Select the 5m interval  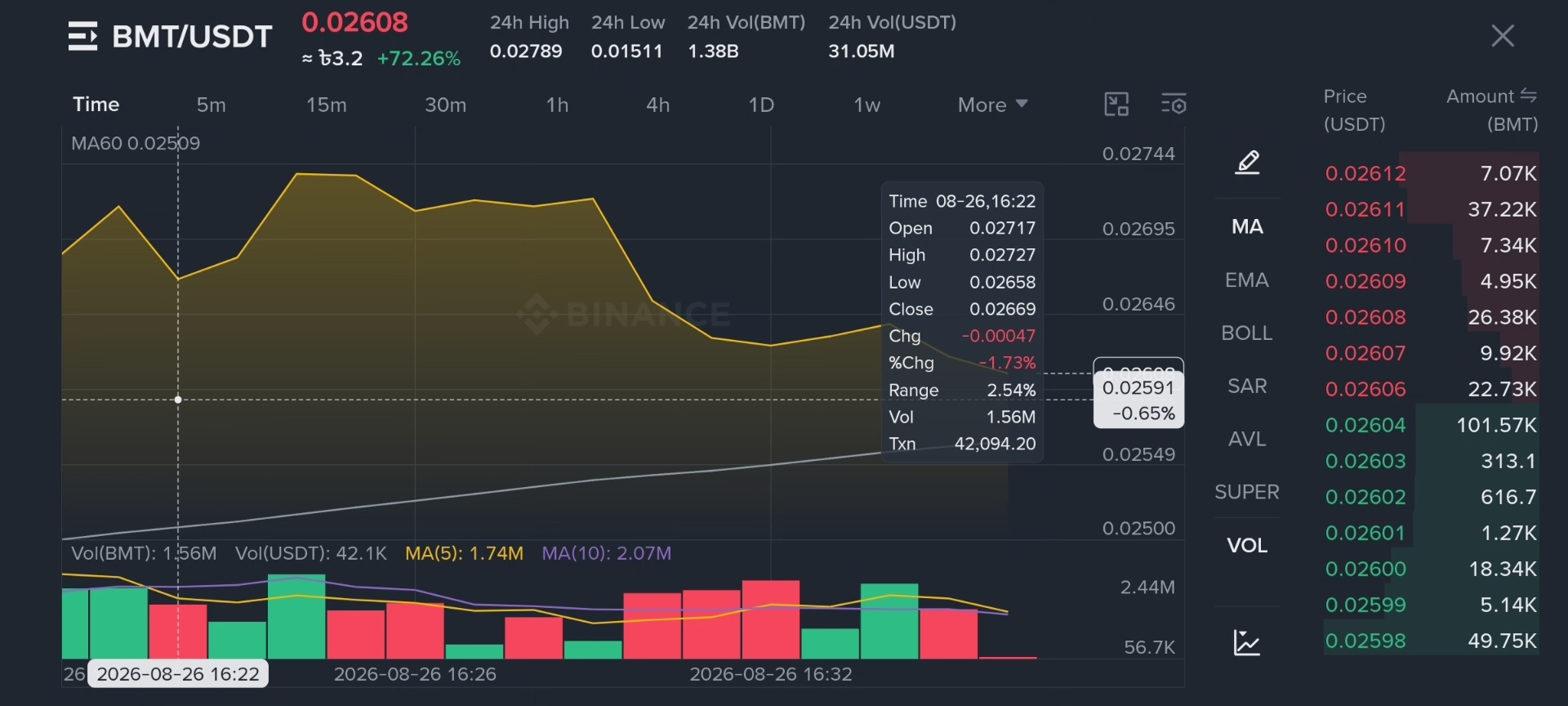click(211, 105)
